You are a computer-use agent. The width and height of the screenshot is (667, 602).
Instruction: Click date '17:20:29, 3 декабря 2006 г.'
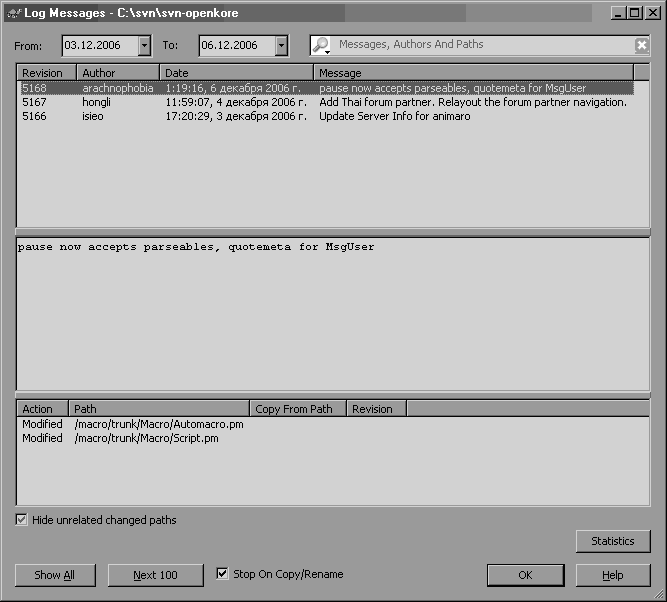pyautogui.click(x=236, y=116)
